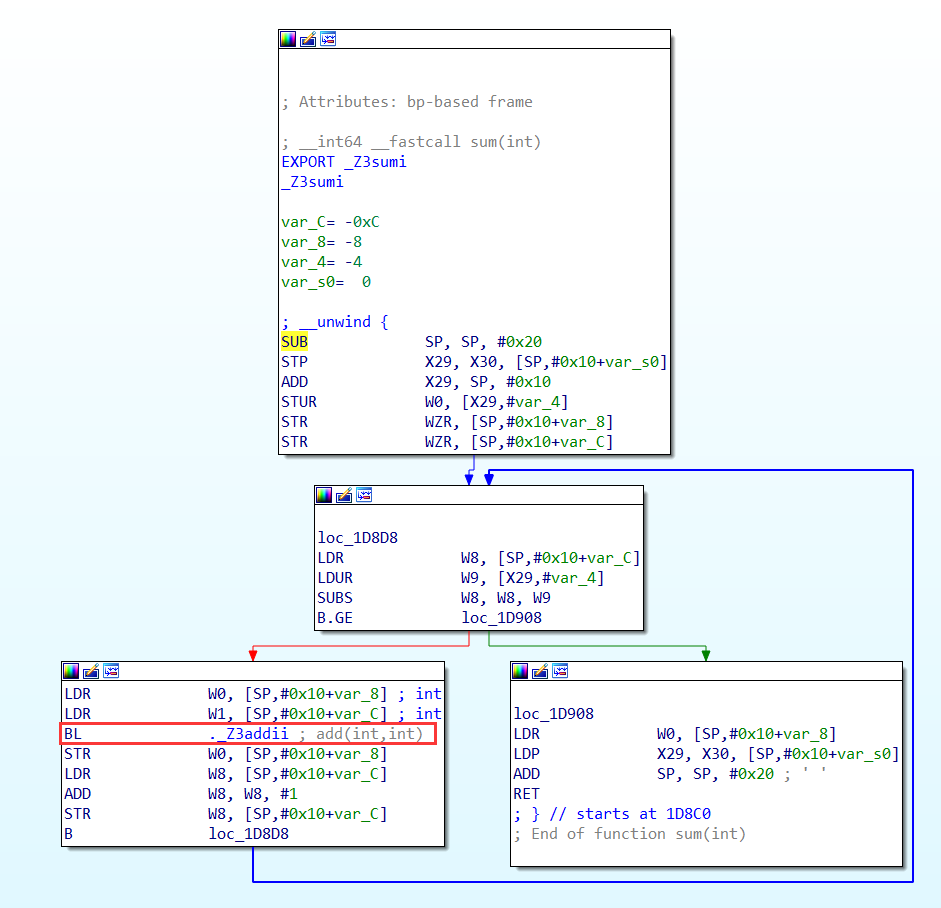Click the color icon on the sum function node
Image resolution: width=941 pixels, height=908 pixels.
pos(288,39)
